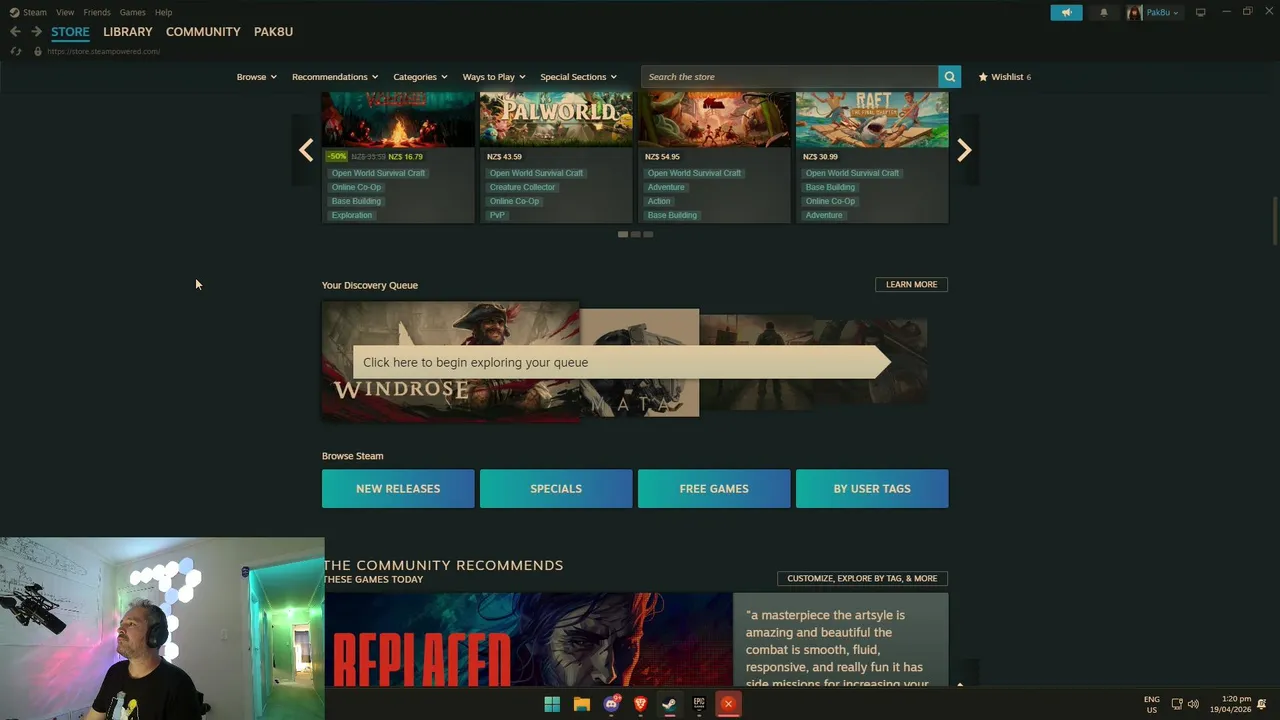
Task: Select the STORE tab
Action: tap(70, 32)
